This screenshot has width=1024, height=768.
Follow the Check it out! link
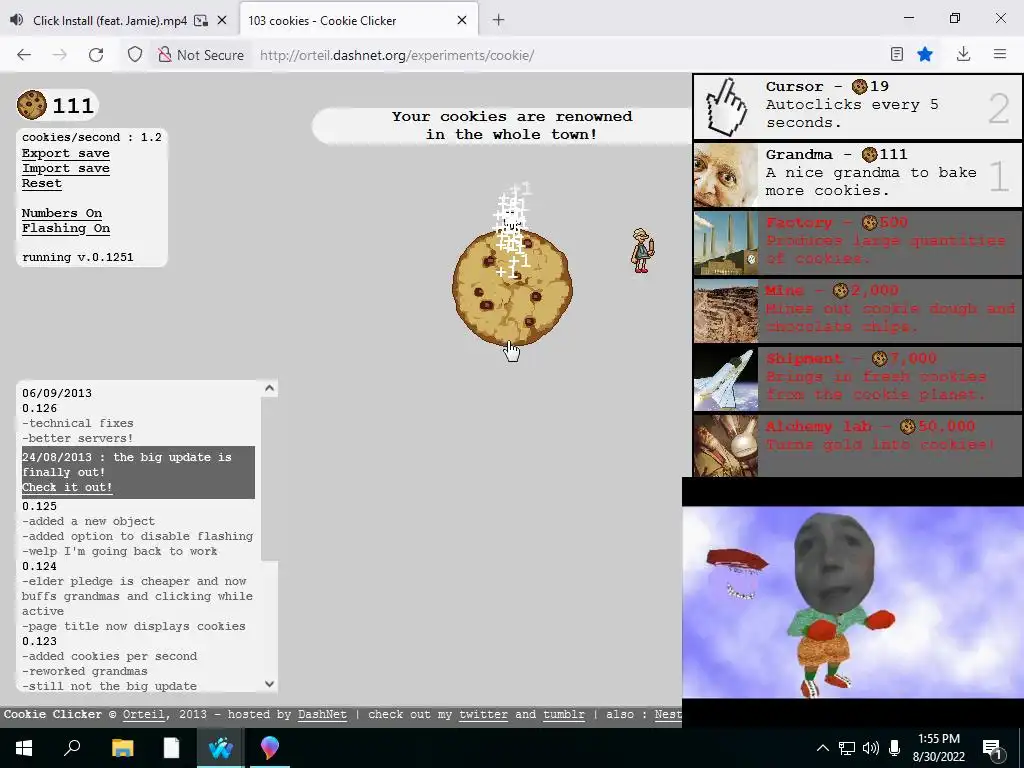point(67,487)
